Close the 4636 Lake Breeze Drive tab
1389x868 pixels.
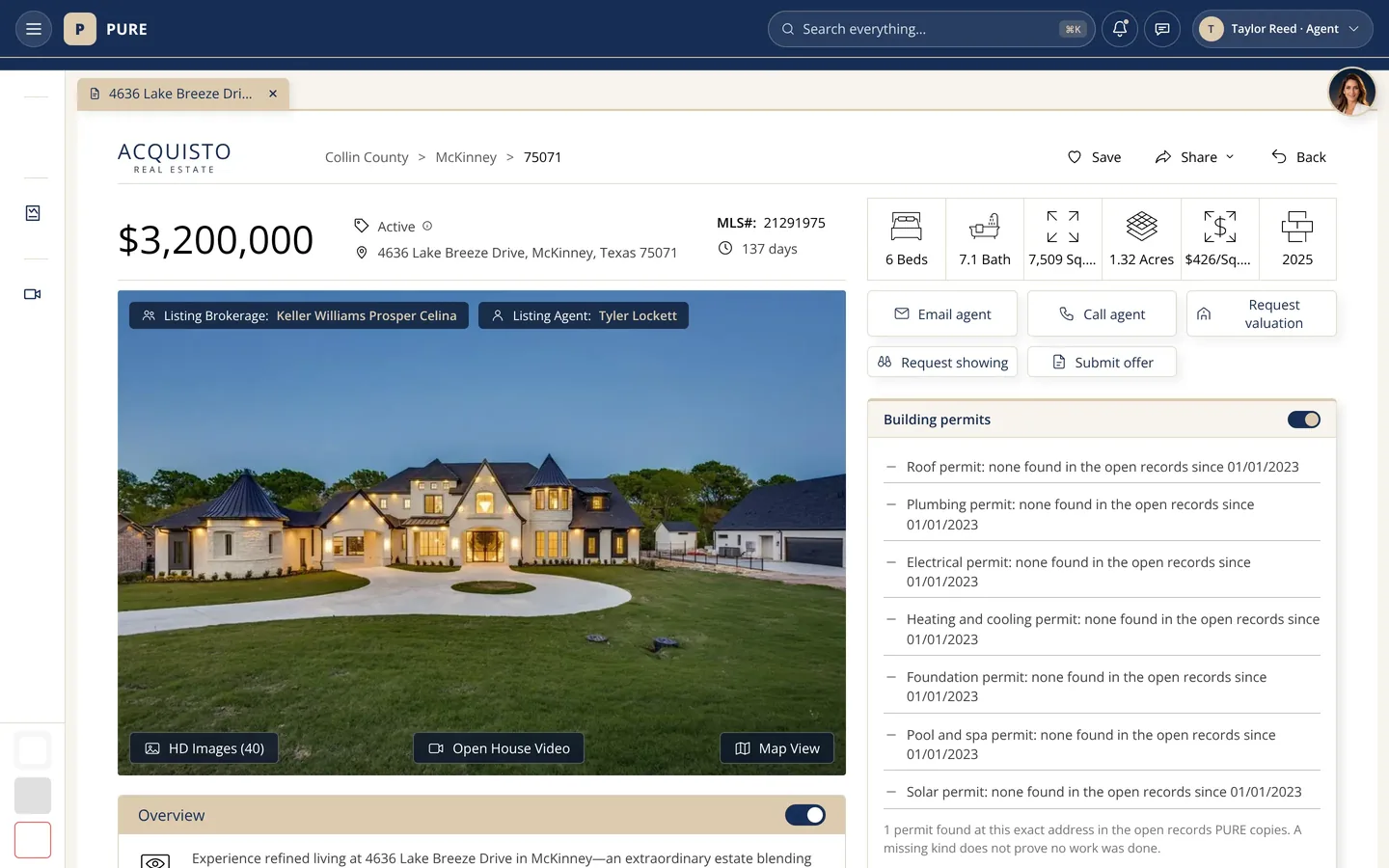point(273,94)
